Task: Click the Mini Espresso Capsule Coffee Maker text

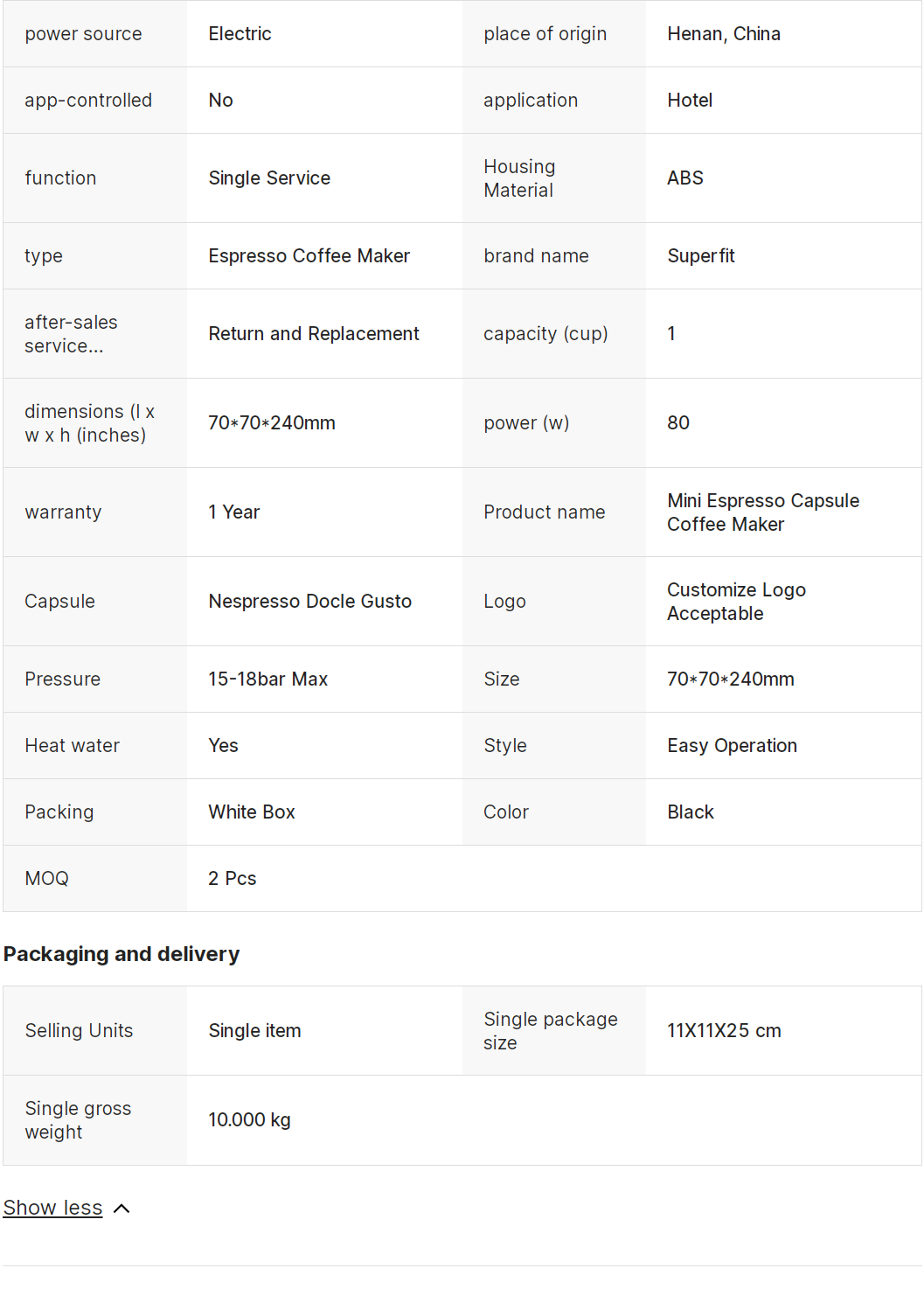Action: click(x=762, y=512)
